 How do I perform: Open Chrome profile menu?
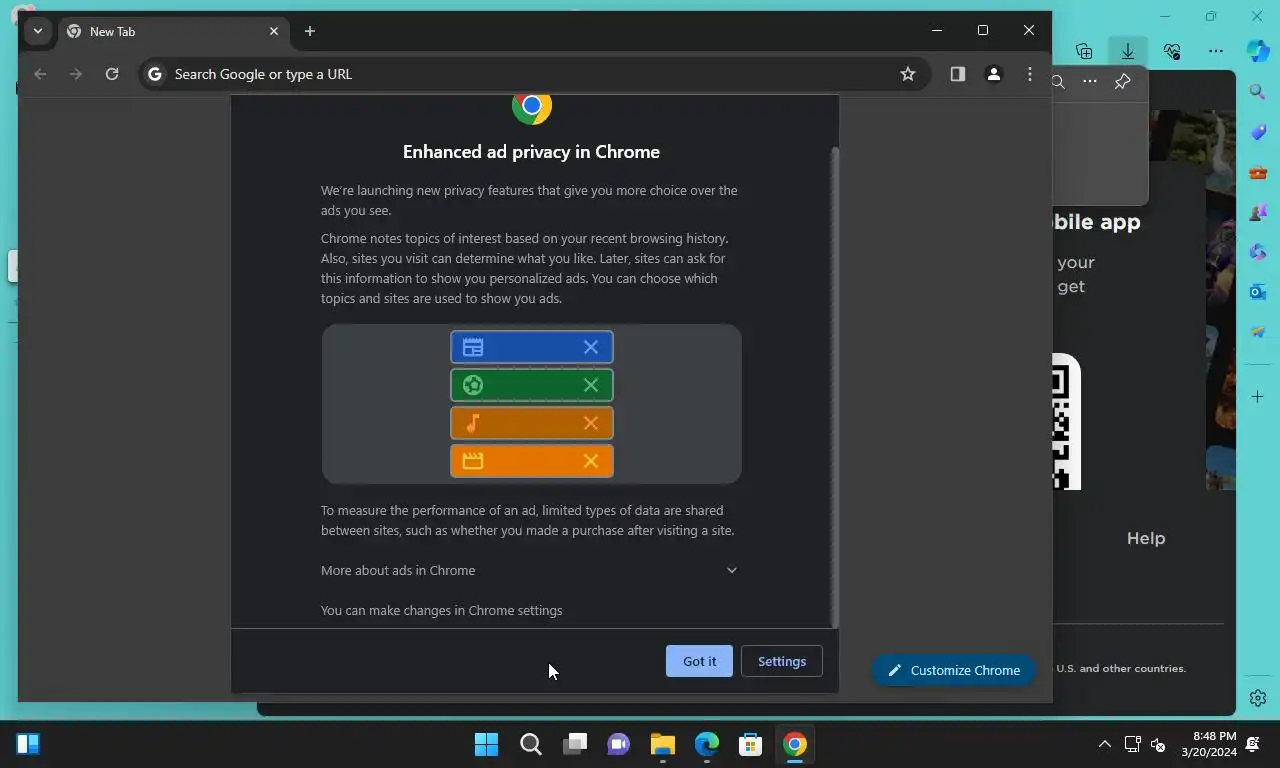[994, 74]
